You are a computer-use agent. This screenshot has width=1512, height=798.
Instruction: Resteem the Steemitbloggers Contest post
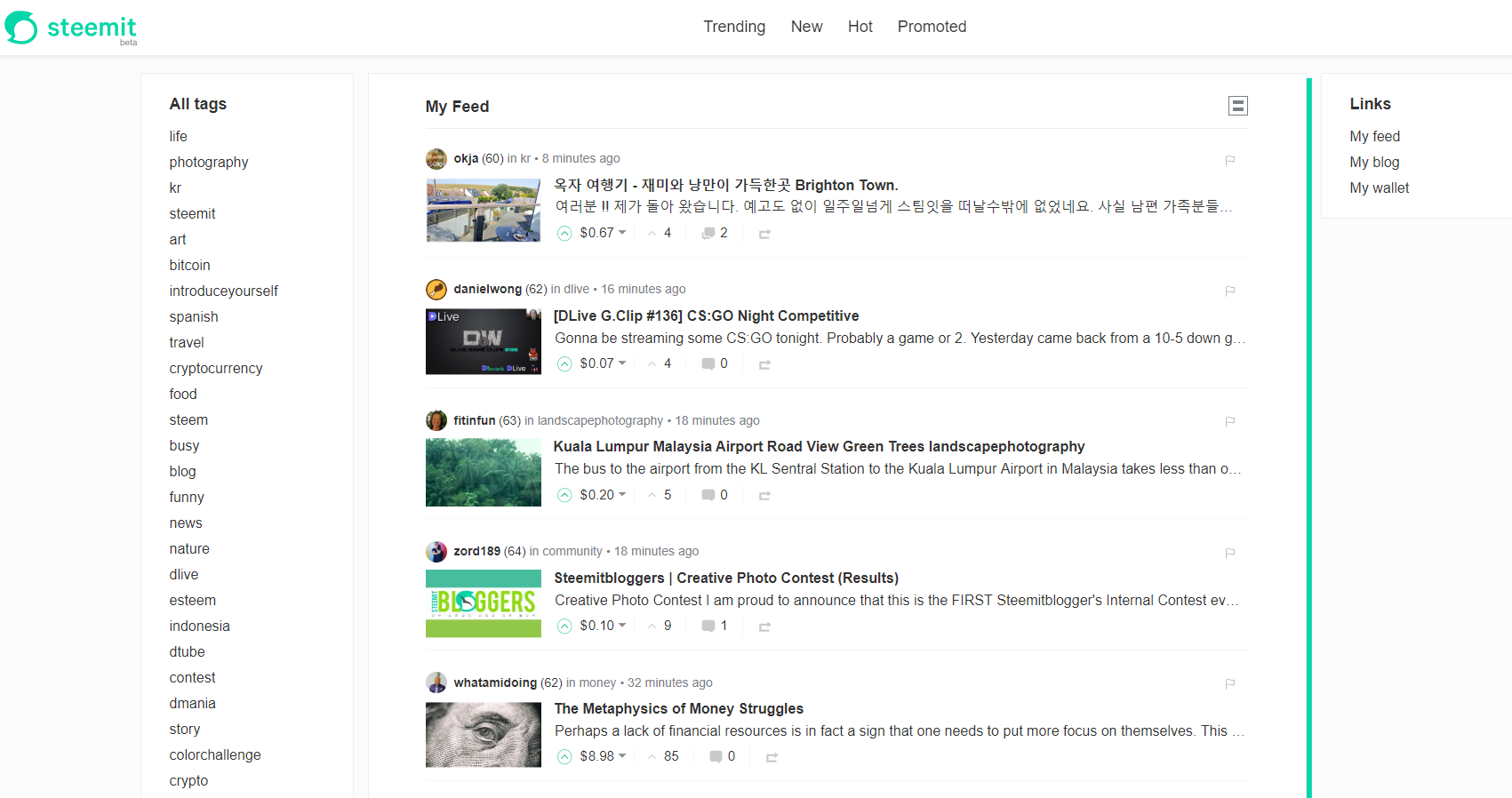[764, 626]
